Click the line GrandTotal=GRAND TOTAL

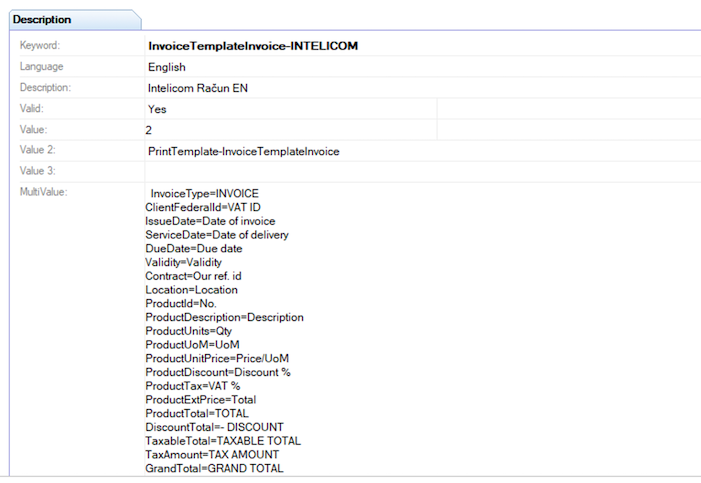(x=214, y=469)
